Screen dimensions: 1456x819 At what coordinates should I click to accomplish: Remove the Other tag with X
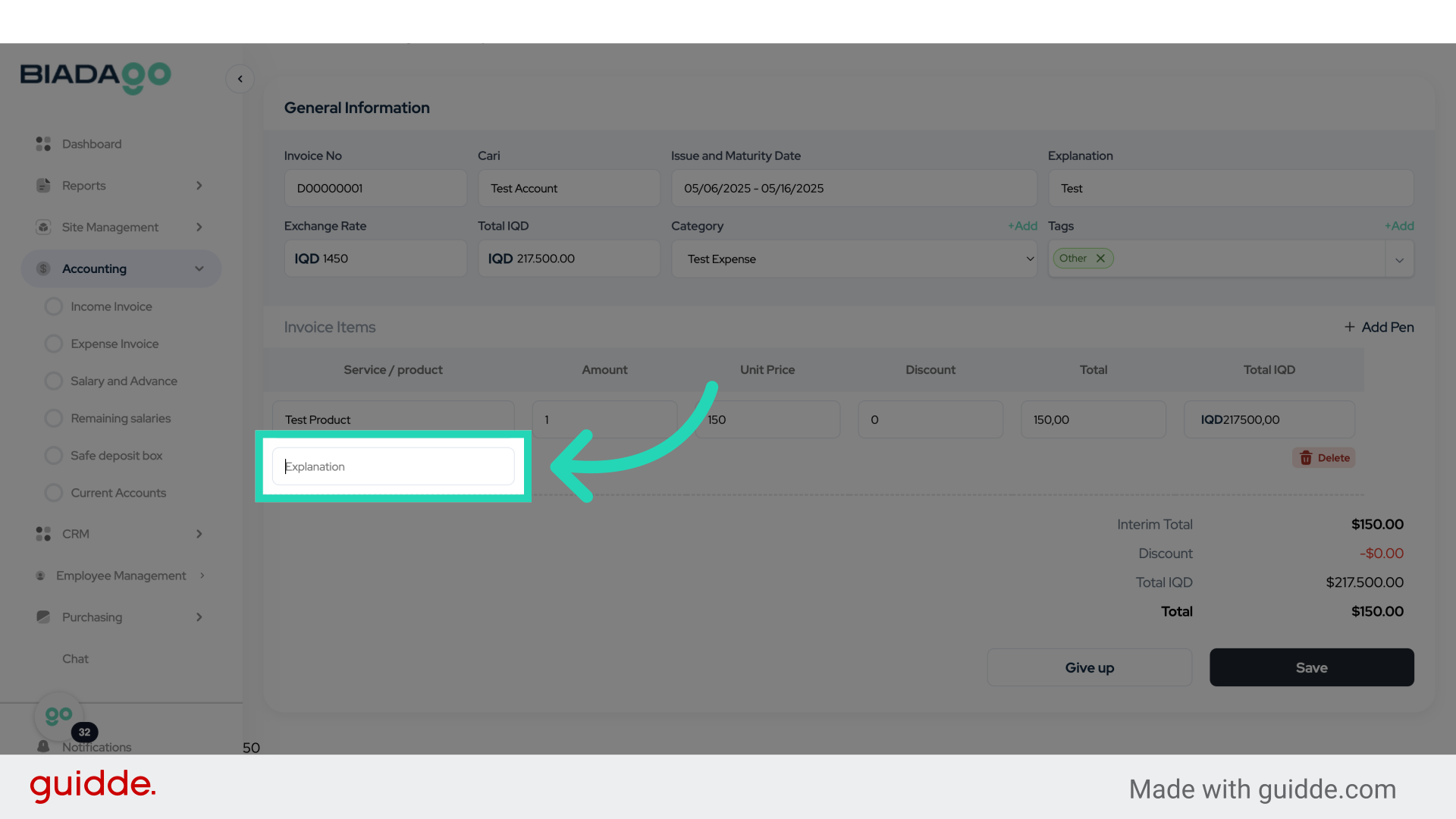tap(1100, 259)
